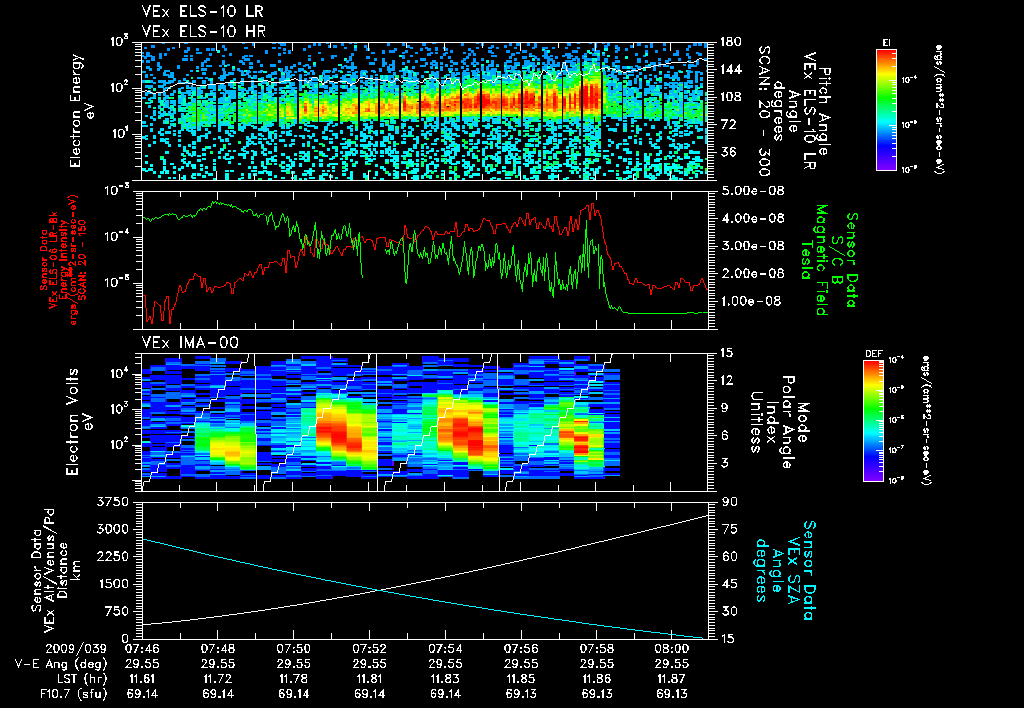Click the 07:58 time tick label

(x=597, y=649)
